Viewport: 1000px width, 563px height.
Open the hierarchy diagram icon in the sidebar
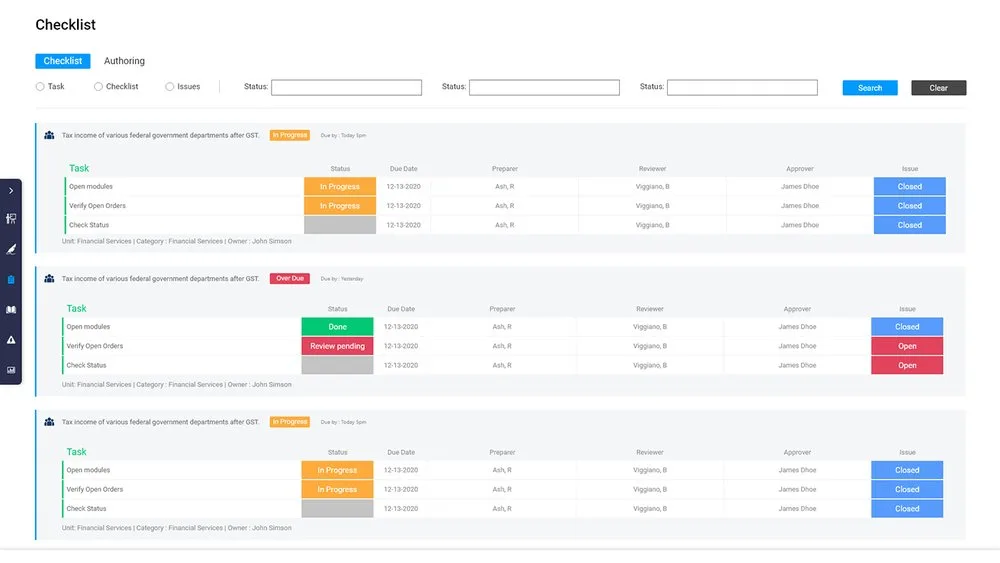pyautogui.click(x=11, y=219)
